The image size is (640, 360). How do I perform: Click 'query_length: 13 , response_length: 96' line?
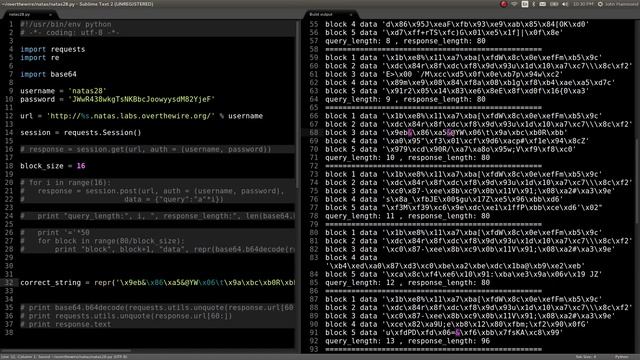(407, 341)
